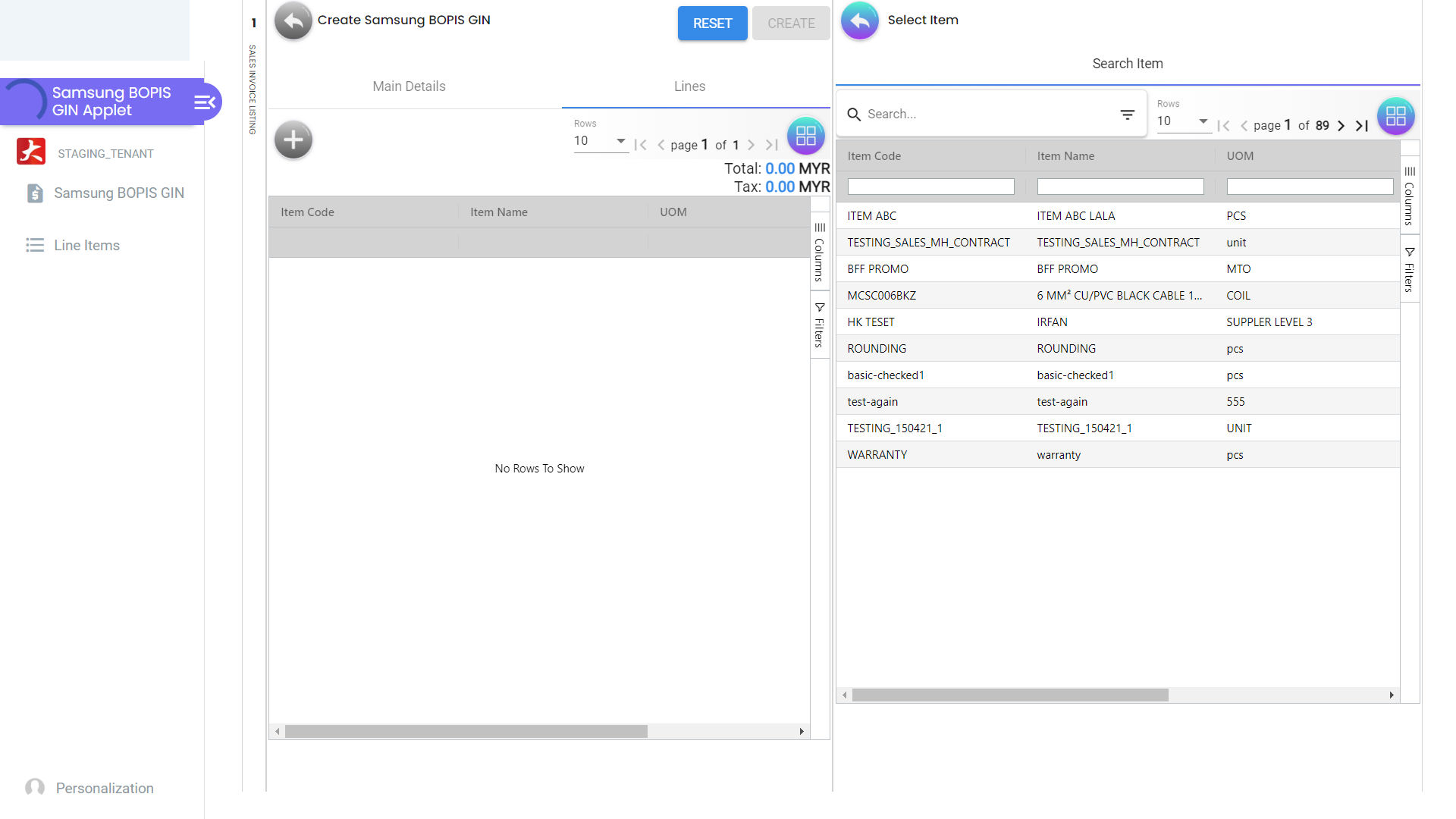Image resolution: width=1456 pixels, height=819 pixels.
Task: Open Line Items in sidebar
Action: click(86, 246)
